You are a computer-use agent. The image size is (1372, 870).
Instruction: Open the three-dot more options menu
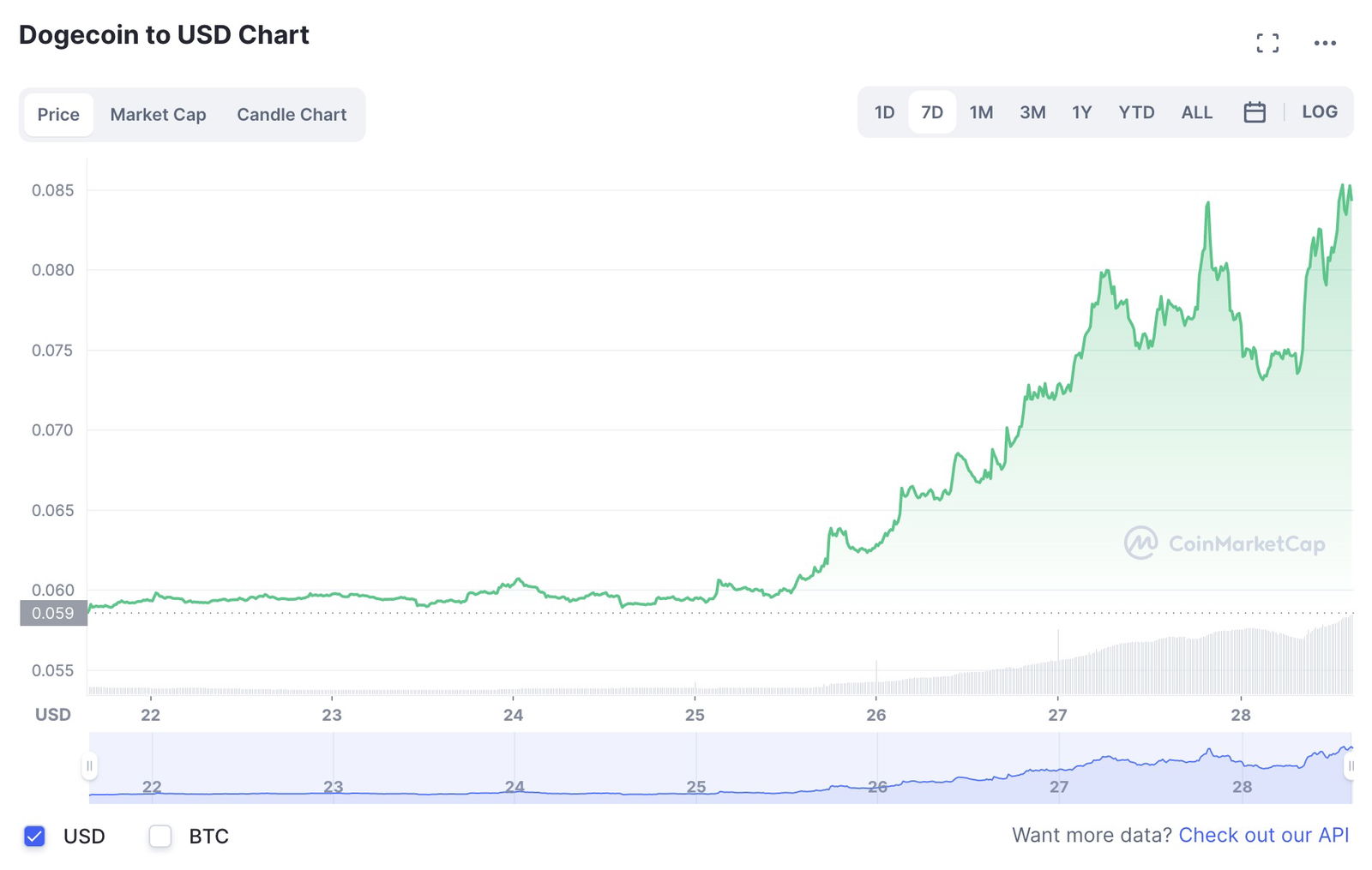point(1325,43)
